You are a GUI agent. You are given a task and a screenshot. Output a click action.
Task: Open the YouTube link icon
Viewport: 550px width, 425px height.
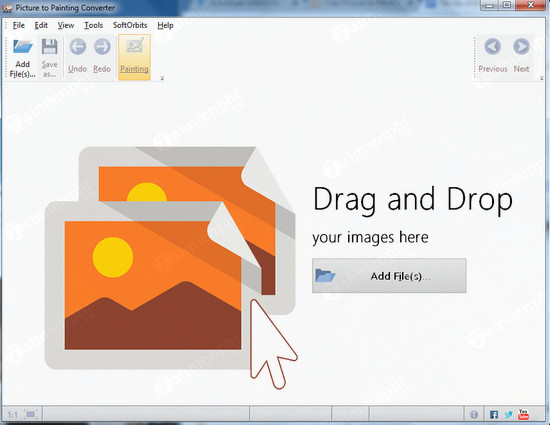click(523, 414)
